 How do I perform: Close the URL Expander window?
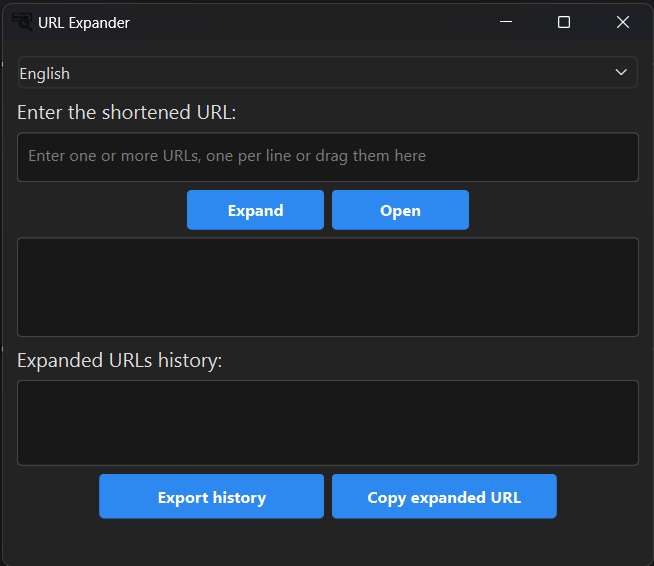(622, 22)
